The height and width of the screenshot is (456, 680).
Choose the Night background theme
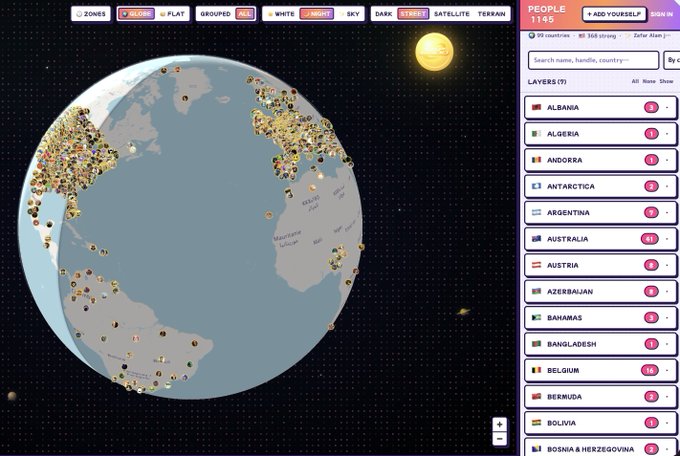(317, 14)
